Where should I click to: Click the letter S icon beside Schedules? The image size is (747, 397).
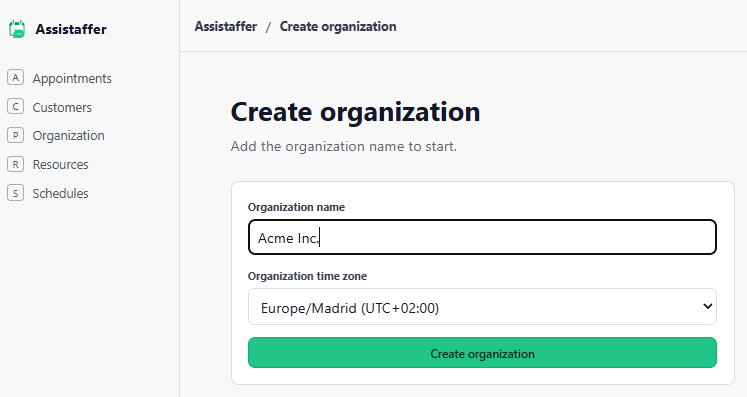[15, 193]
